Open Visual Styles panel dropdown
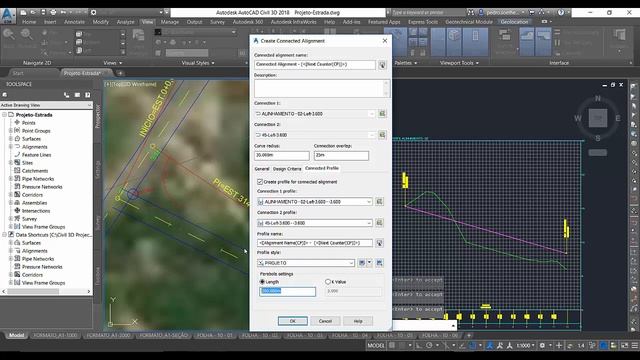Image resolution: width=640 pixels, height=360 pixels. click(198, 63)
